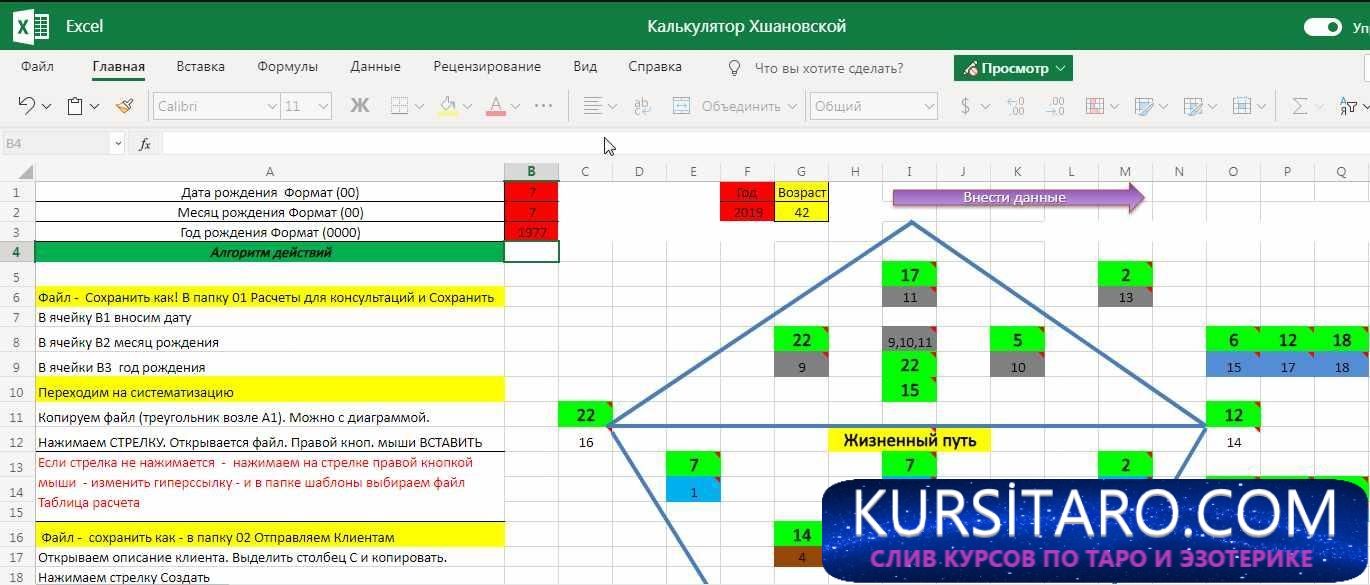The image size is (1370, 585).
Task: Toggle the switch in the title bar
Action: 1322,27
